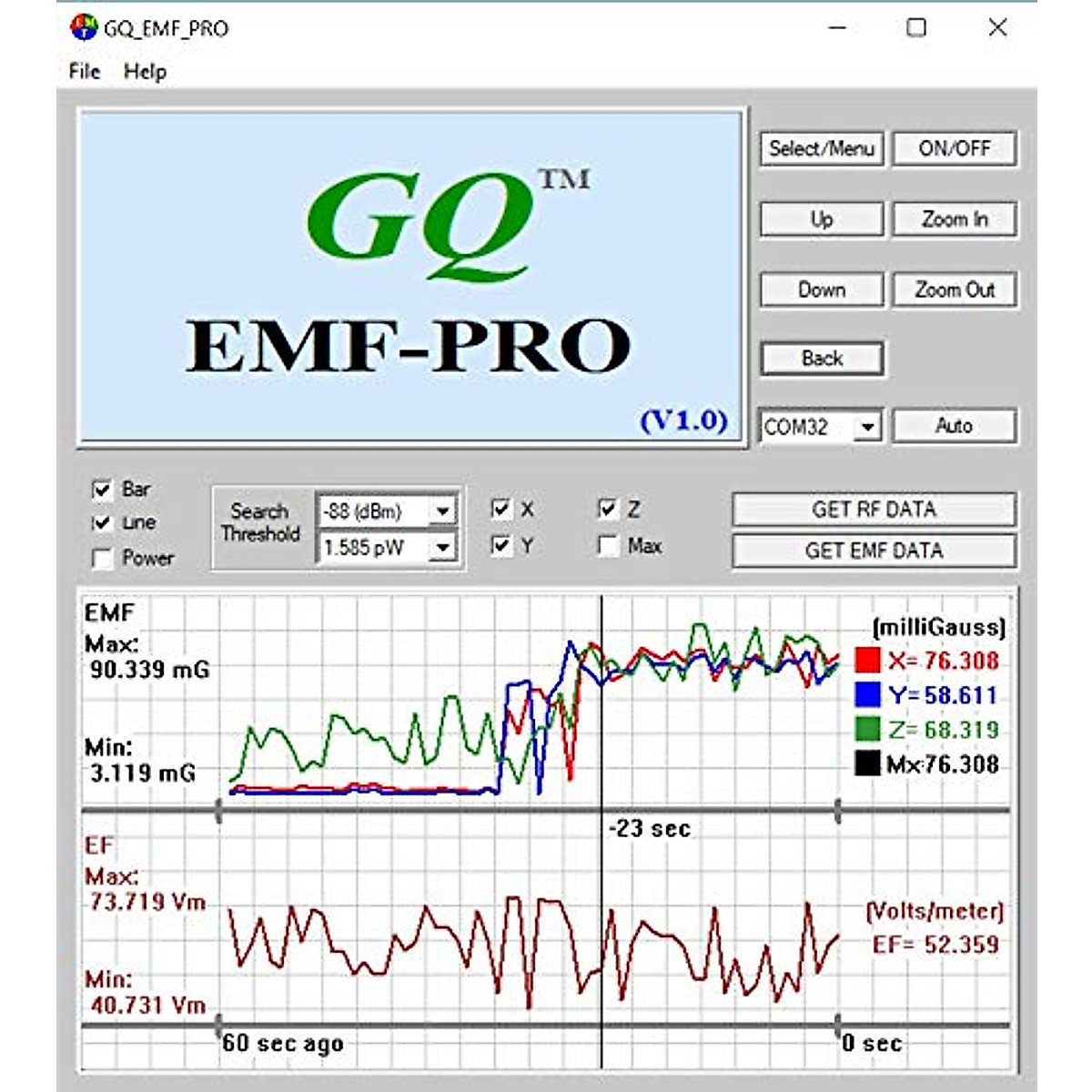
Task: Turn on the Max checkbox
Action: (x=608, y=546)
